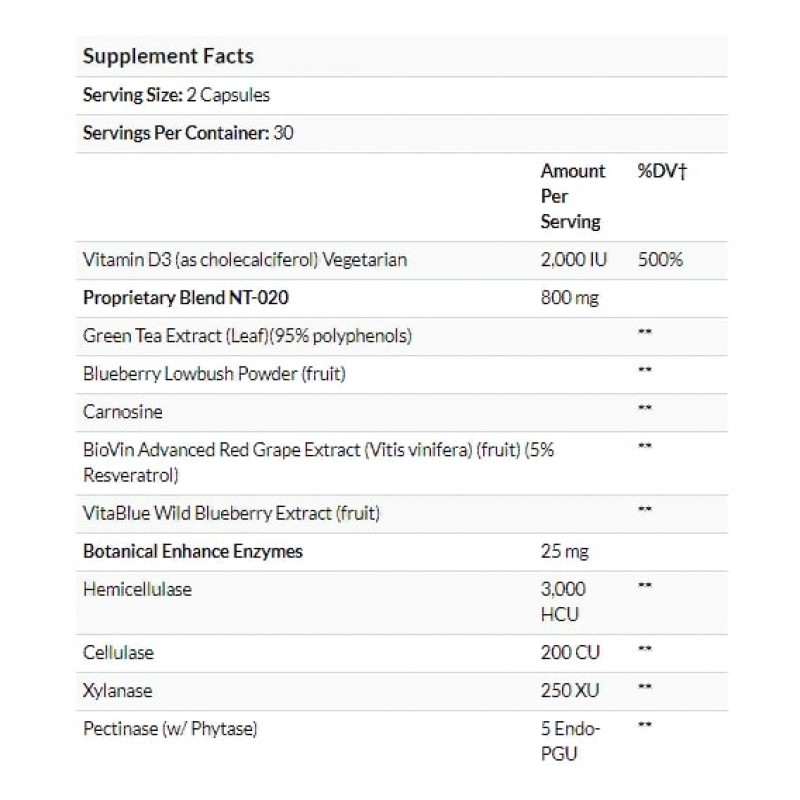
Task: Select the Cellulase 200 CU value
Action: 571,652
